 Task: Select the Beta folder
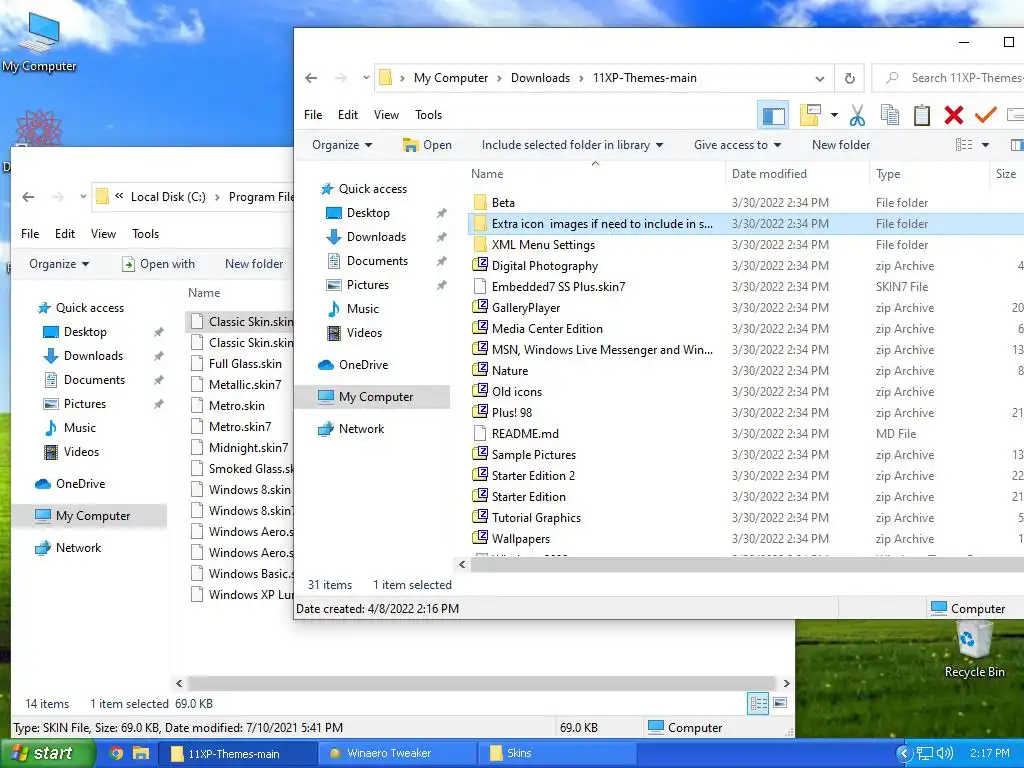click(503, 203)
